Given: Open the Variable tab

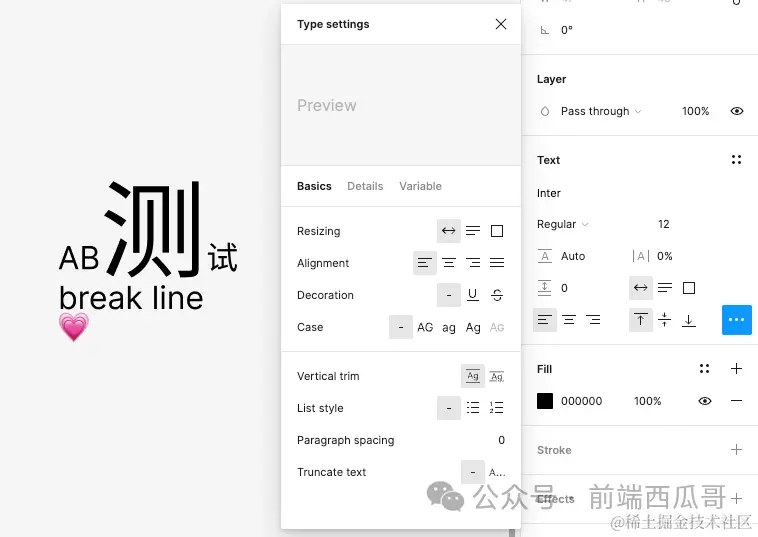Looking at the screenshot, I should (421, 186).
